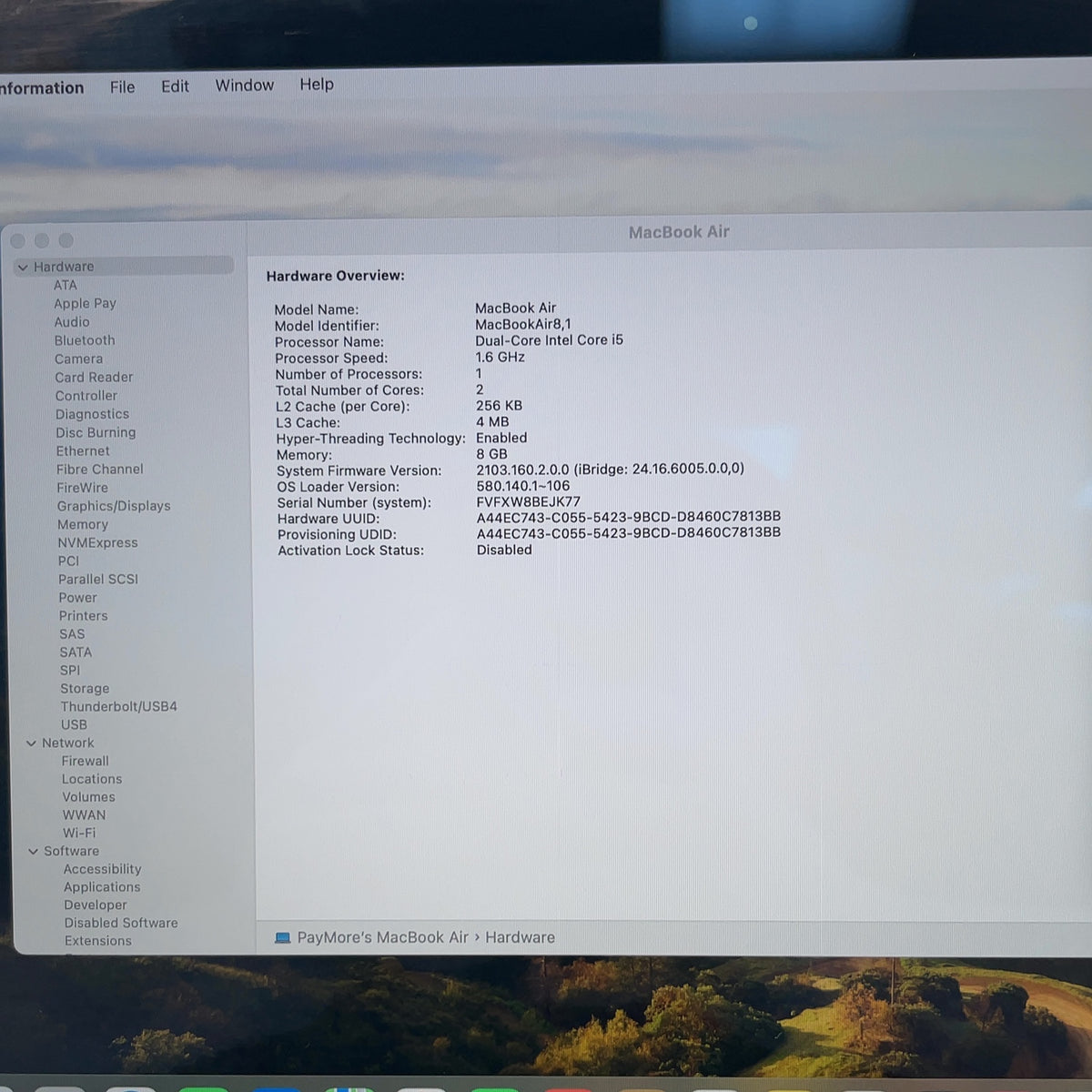Select Storage in the sidebar
1092x1092 pixels.
pos(85,689)
